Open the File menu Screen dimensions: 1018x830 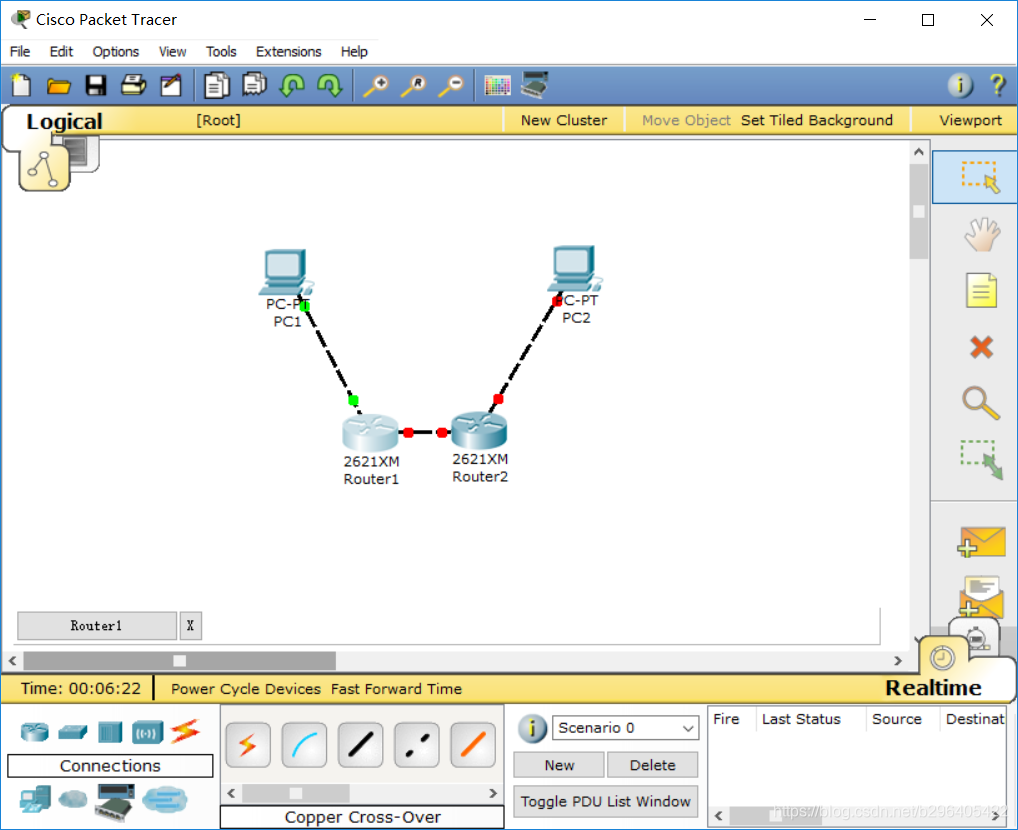(19, 51)
